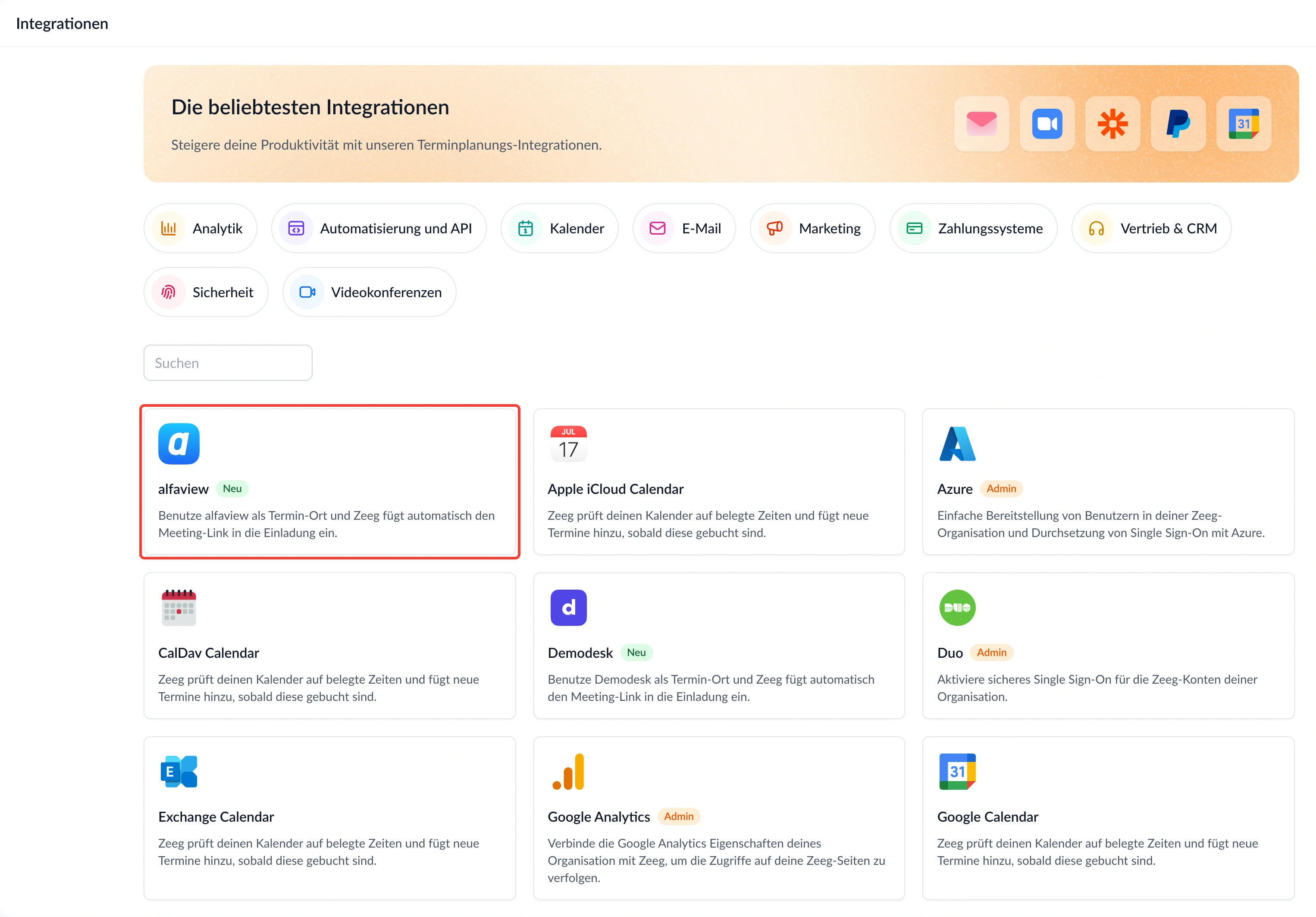Open Google Analytics integration title

pyautogui.click(x=598, y=817)
